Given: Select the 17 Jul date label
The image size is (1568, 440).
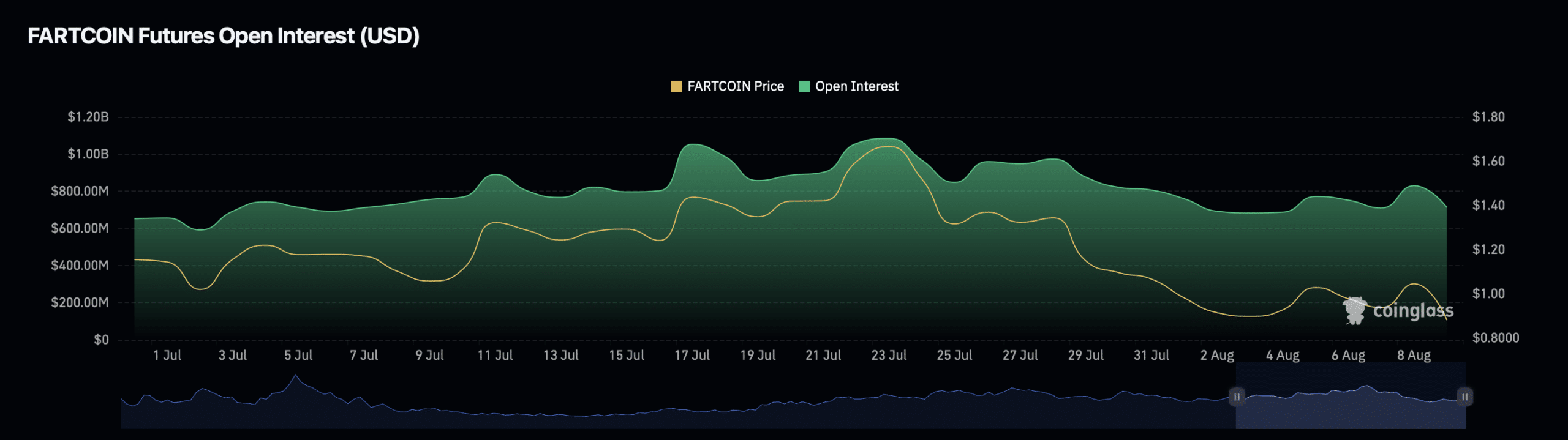Looking at the screenshot, I should pyautogui.click(x=692, y=355).
